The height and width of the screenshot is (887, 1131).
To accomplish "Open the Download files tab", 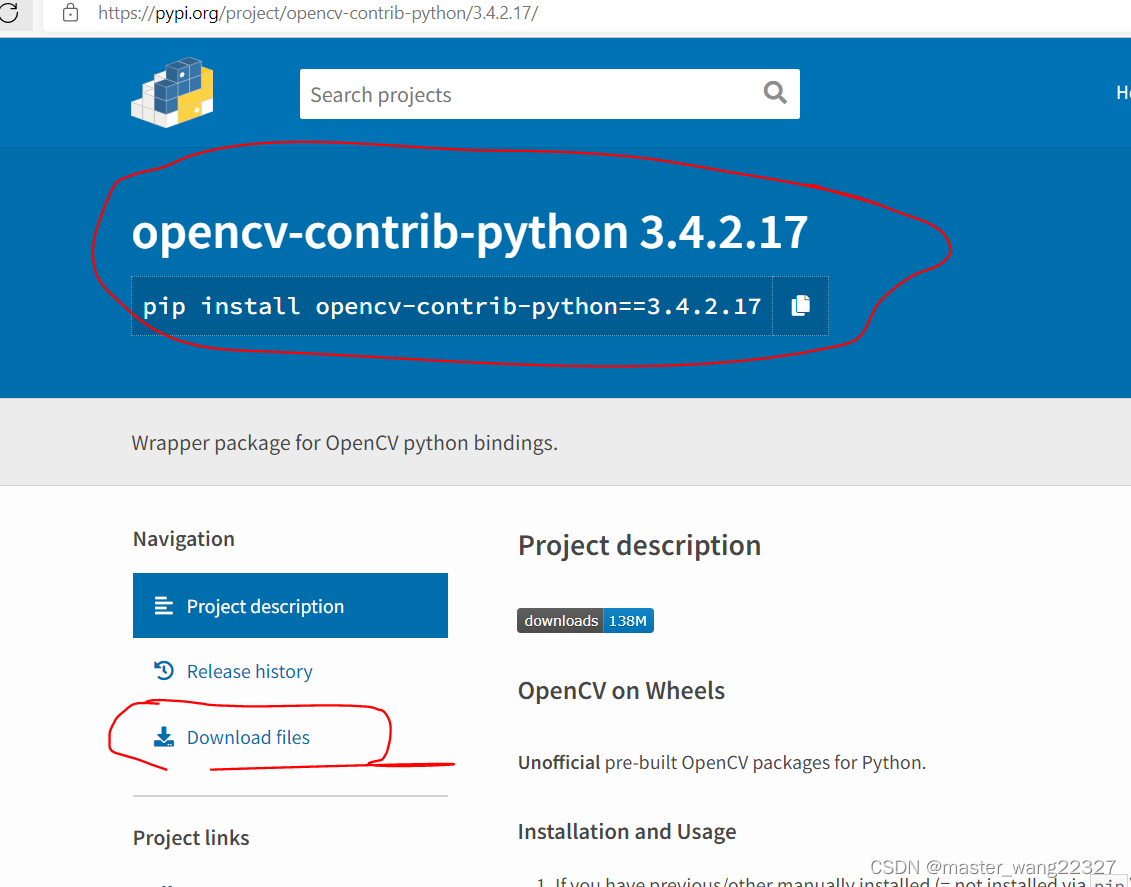I will [x=247, y=737].
